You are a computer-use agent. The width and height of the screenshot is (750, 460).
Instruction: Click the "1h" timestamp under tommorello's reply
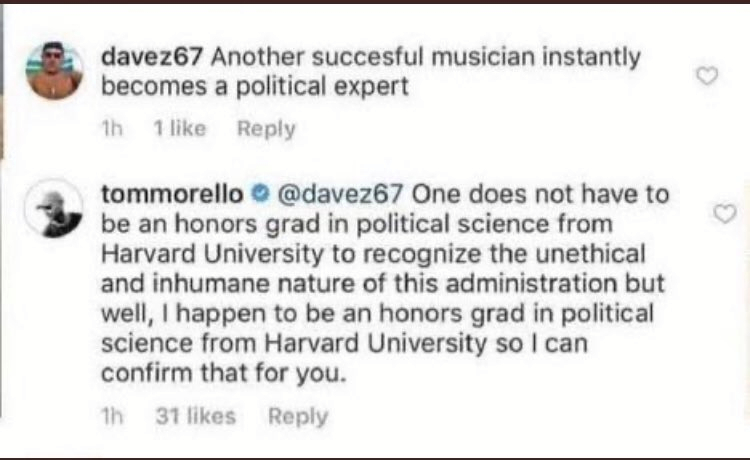pyautogui.click(x=112, y=416)
